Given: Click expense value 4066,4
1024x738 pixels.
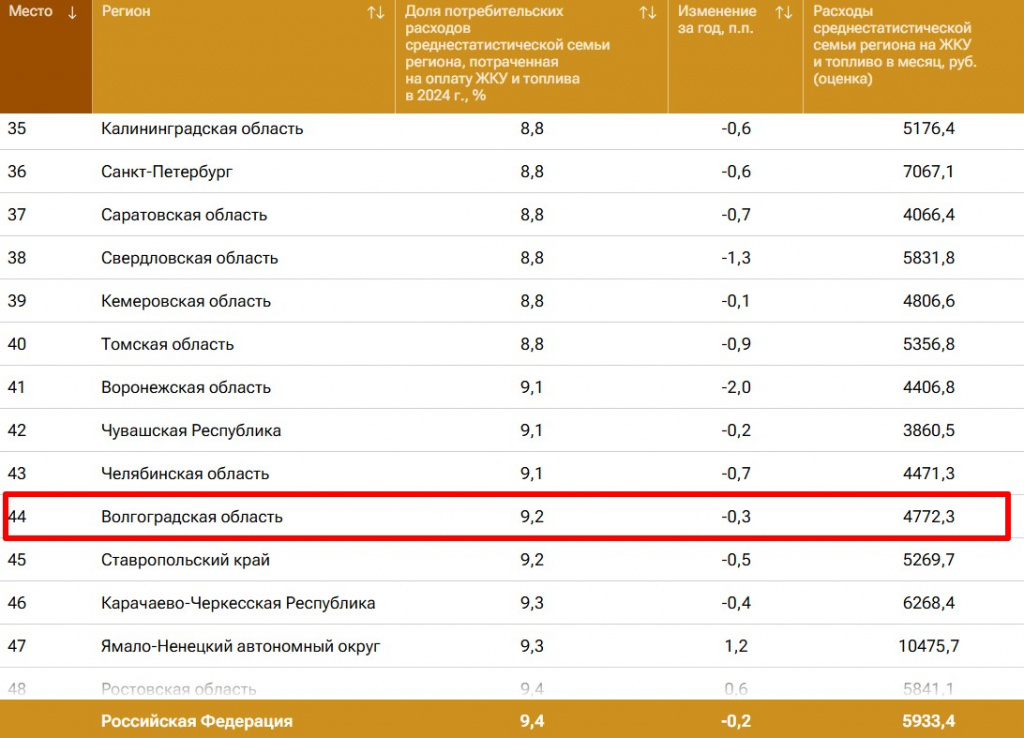Looking at the screenshot, I should tap(929, 215).
